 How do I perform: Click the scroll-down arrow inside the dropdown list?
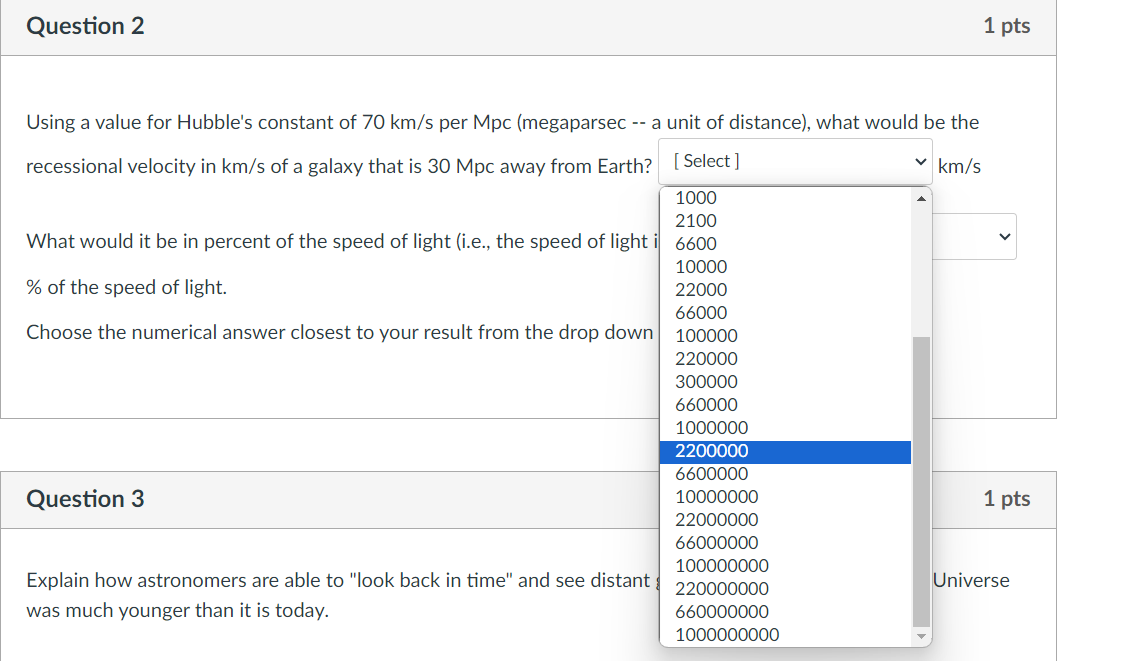919,635
